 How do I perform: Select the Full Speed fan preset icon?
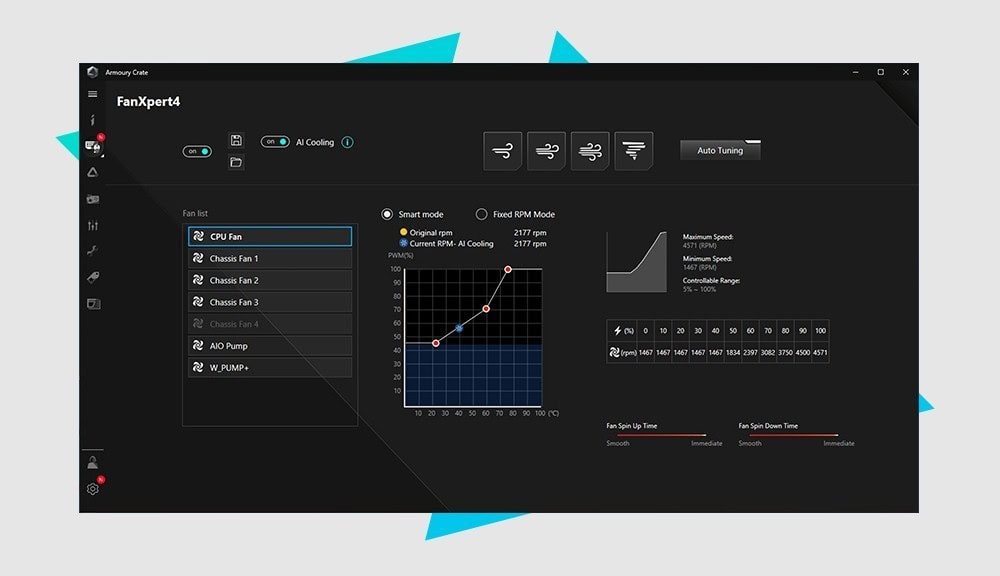pos(633,151)
